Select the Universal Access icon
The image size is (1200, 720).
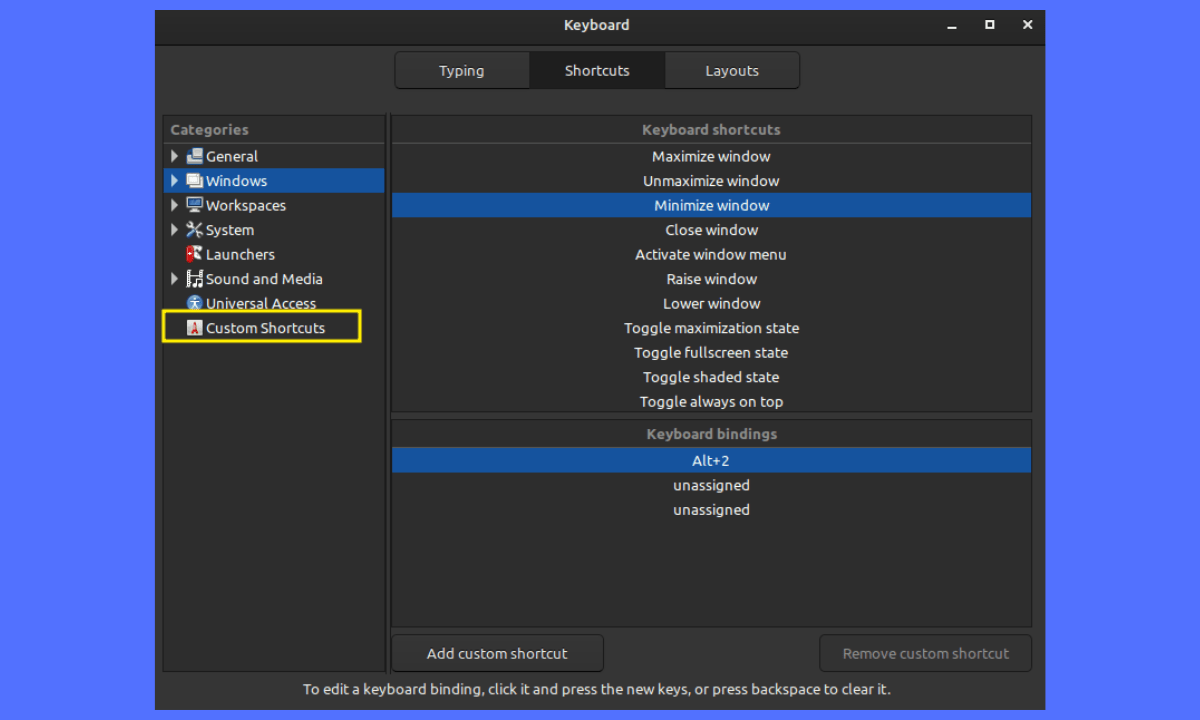click(194, 303)
